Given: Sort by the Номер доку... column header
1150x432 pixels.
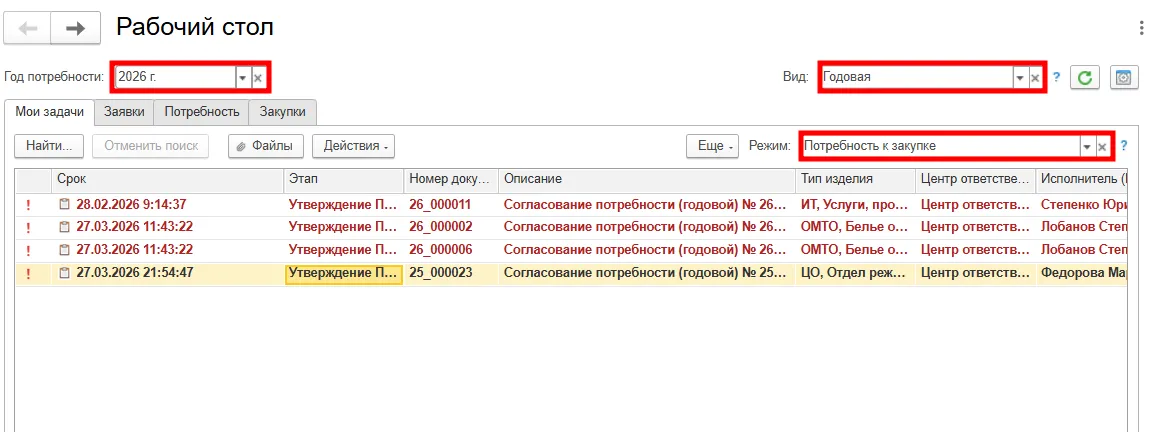Looking at the screenshot, I should [451, 179].
